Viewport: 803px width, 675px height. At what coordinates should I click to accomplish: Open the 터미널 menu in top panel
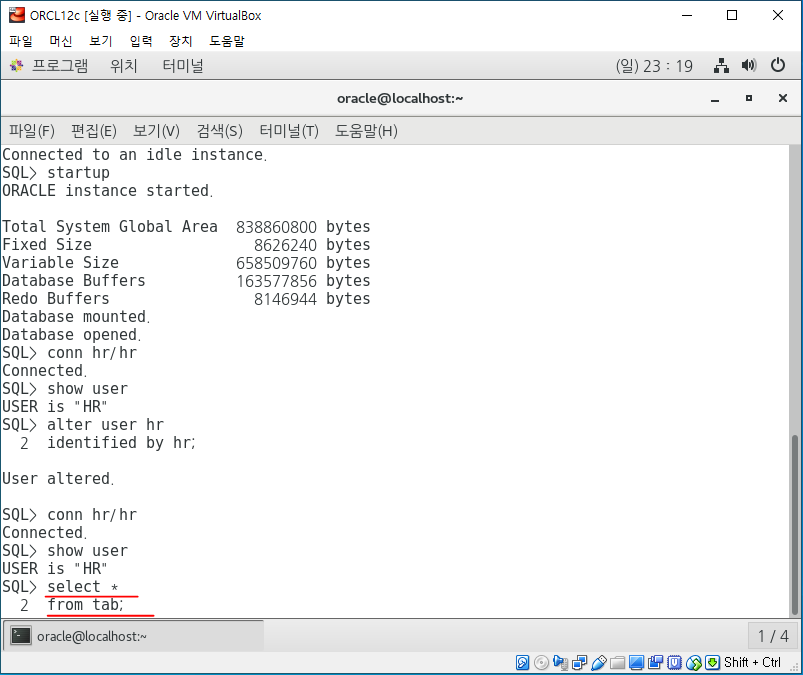click(x=183, y=66)
